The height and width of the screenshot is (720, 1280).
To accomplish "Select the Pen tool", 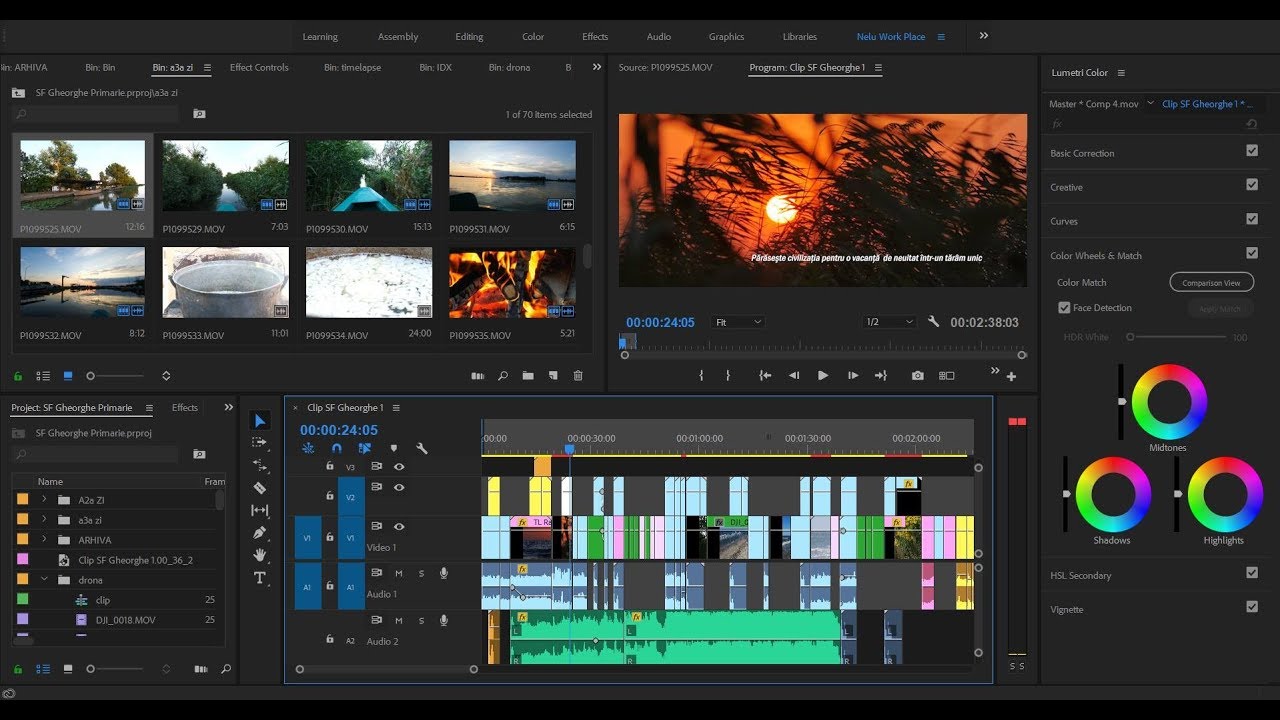I will point(260,533).
